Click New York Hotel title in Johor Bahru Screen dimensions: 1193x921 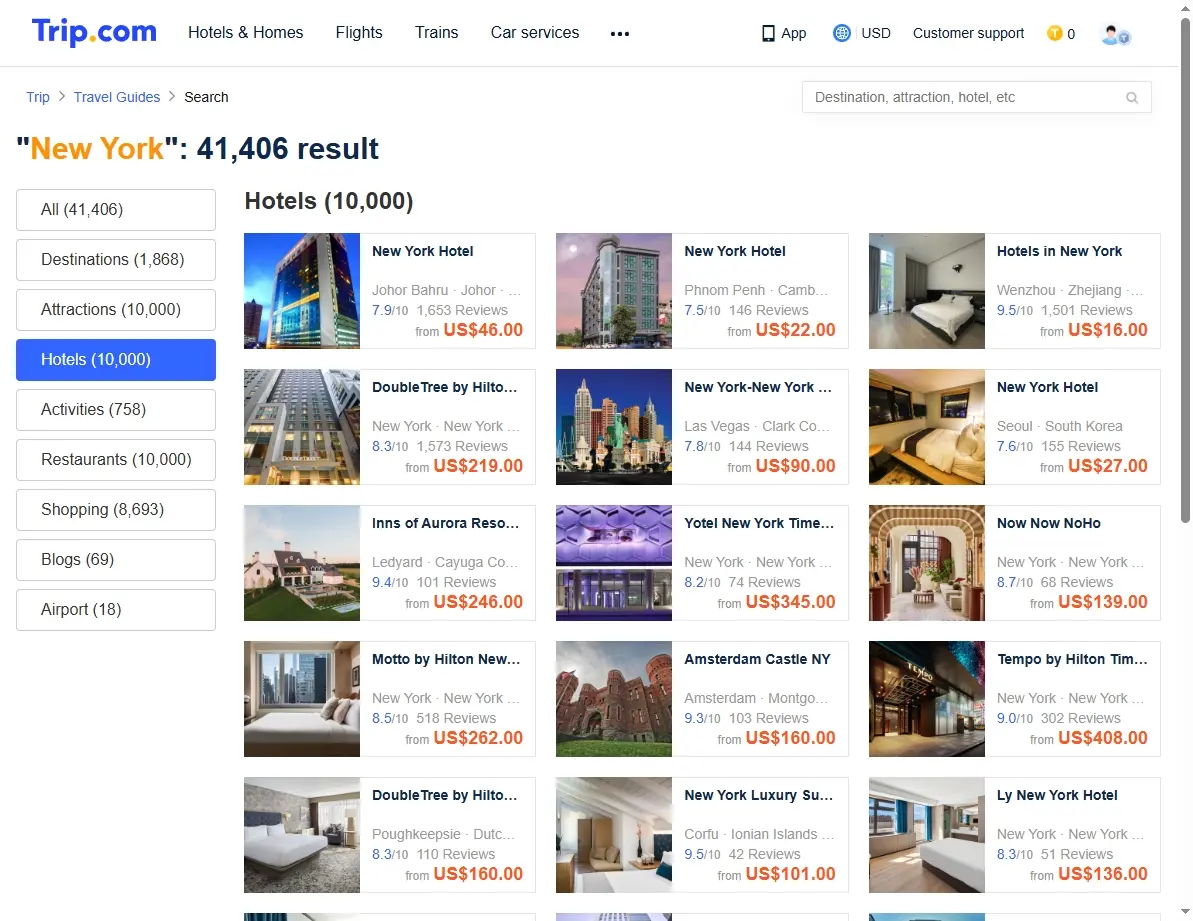click(422, 251)
